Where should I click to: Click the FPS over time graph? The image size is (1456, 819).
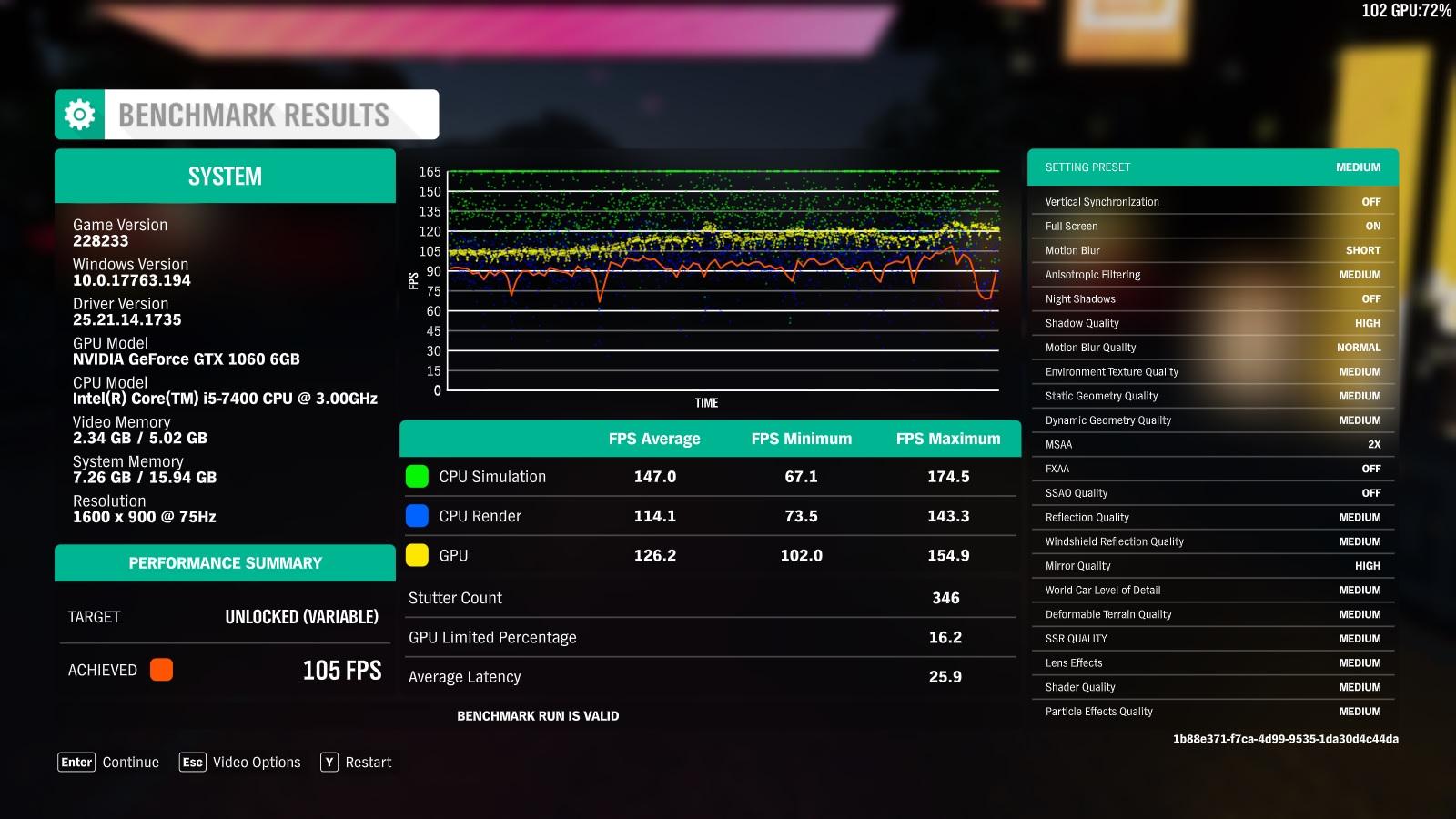coord(723,281)
